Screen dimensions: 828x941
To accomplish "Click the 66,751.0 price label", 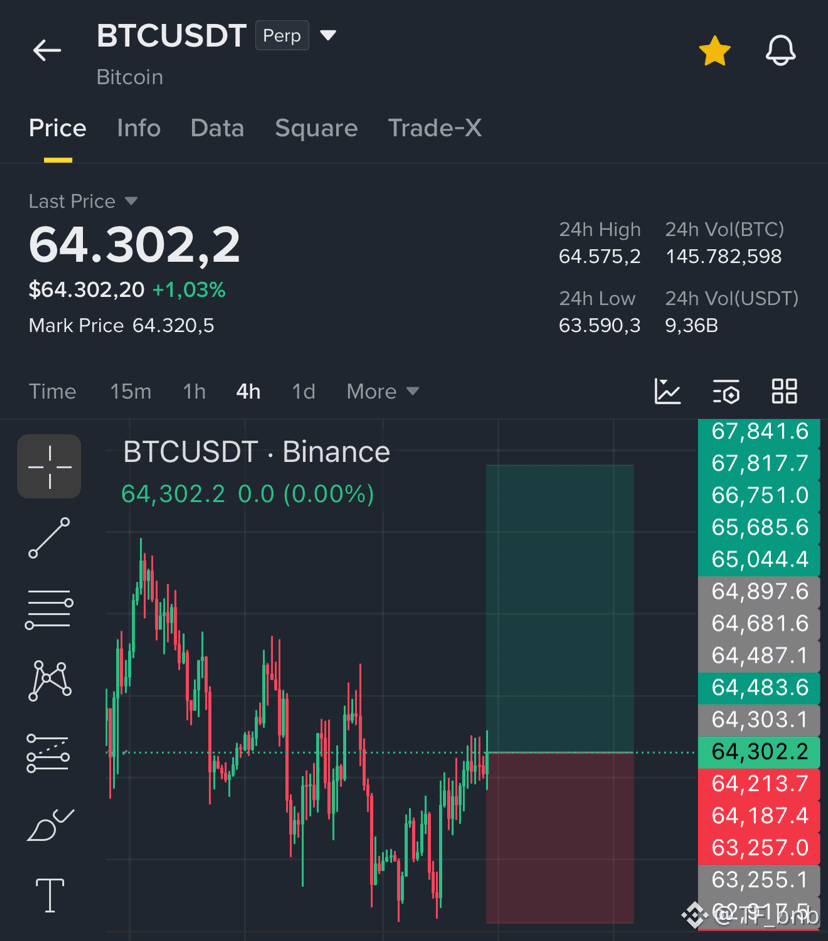I will 759,495.
